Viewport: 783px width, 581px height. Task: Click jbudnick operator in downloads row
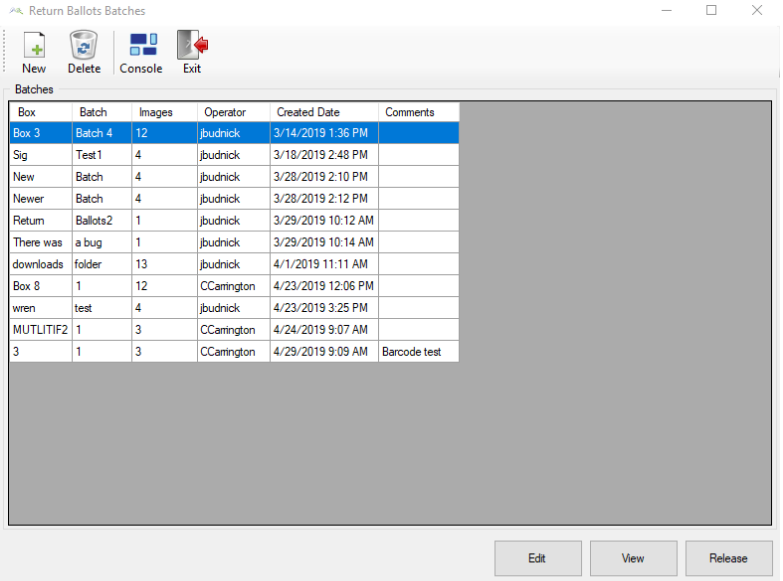tap(234, 264)
